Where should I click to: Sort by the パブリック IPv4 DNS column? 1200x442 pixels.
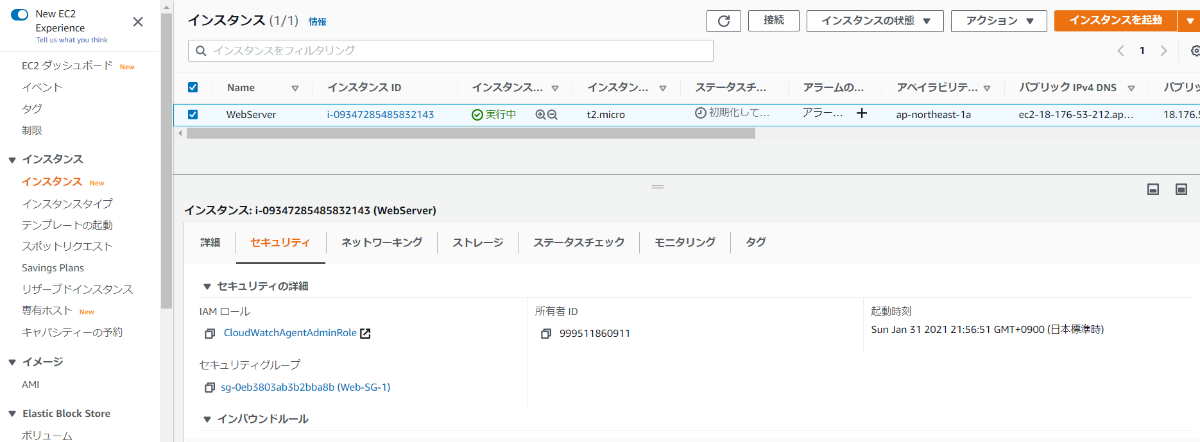tap(1131, 88)
